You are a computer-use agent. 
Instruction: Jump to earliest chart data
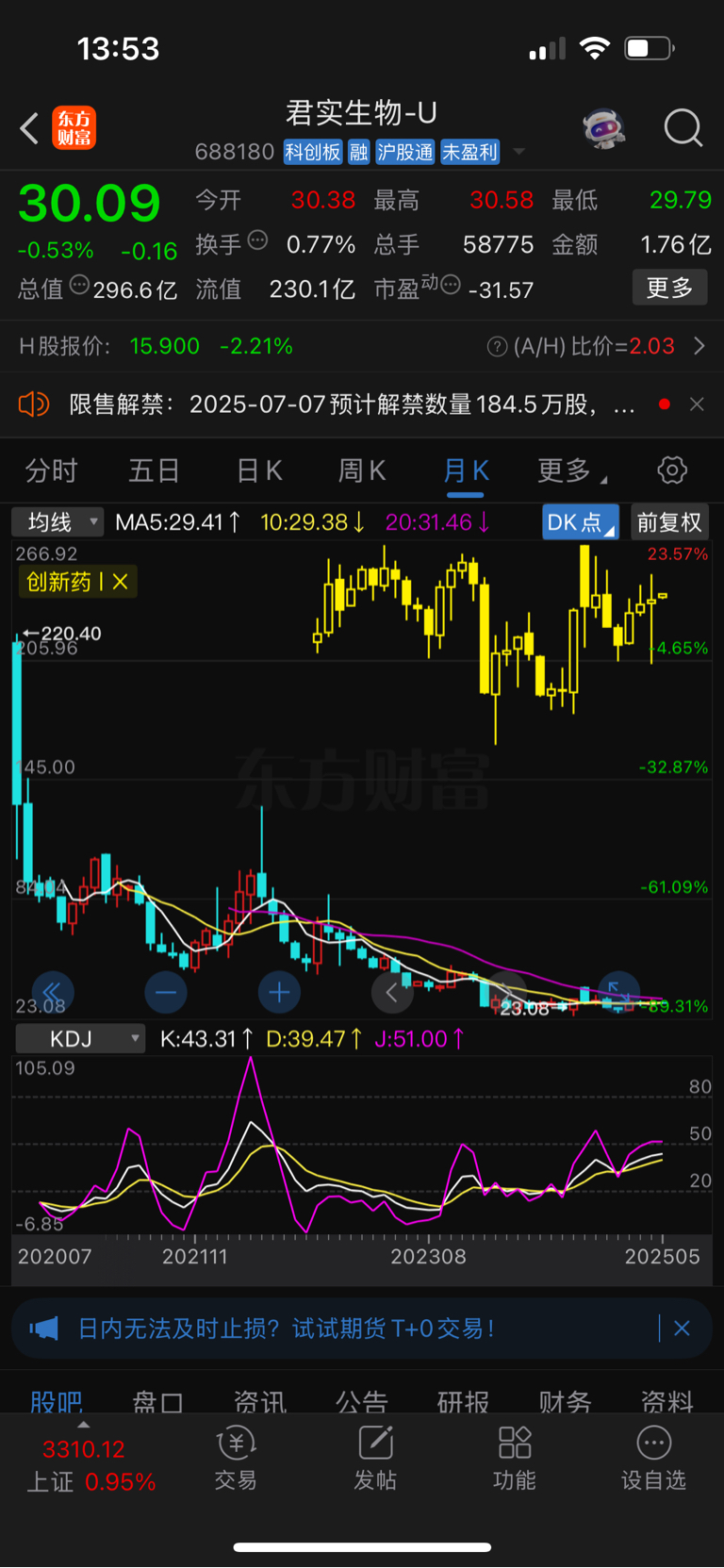(53, 992)
